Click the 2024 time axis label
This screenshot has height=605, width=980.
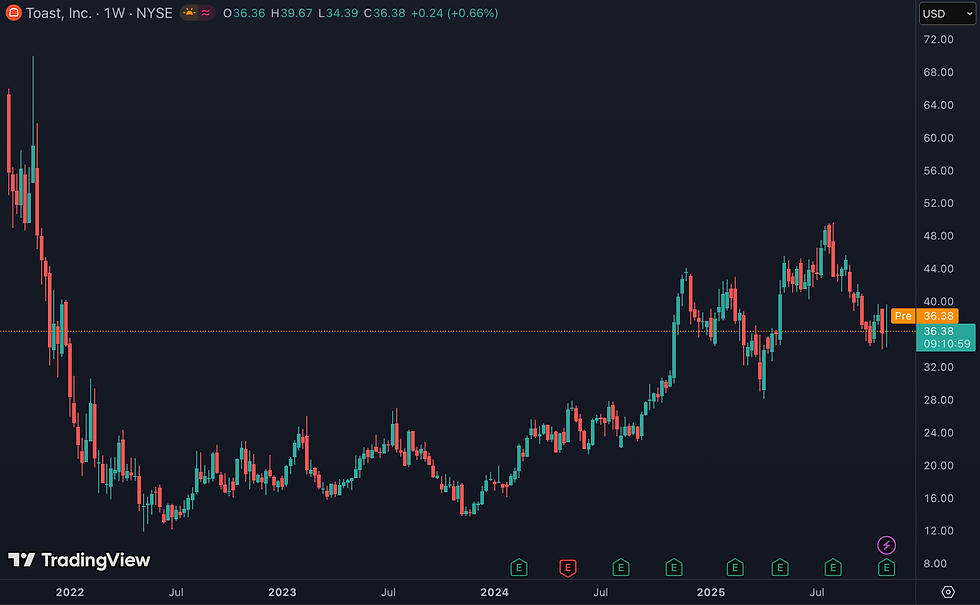coord(494,592)
